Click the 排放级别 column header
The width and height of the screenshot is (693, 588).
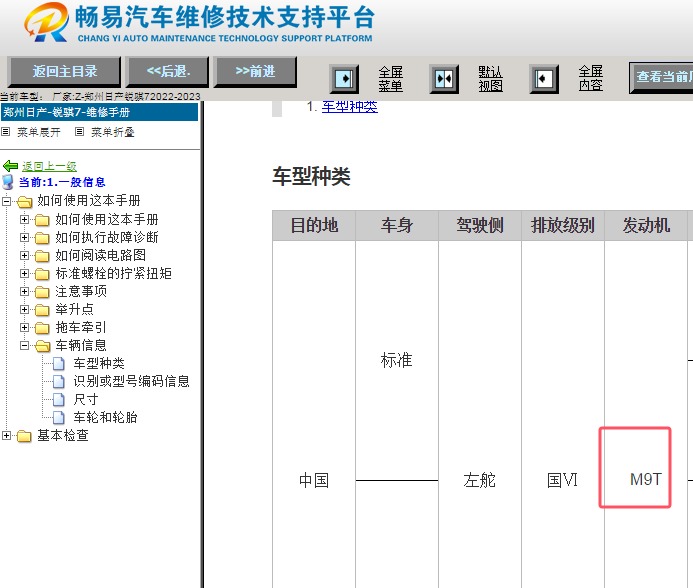click(563, 225)
